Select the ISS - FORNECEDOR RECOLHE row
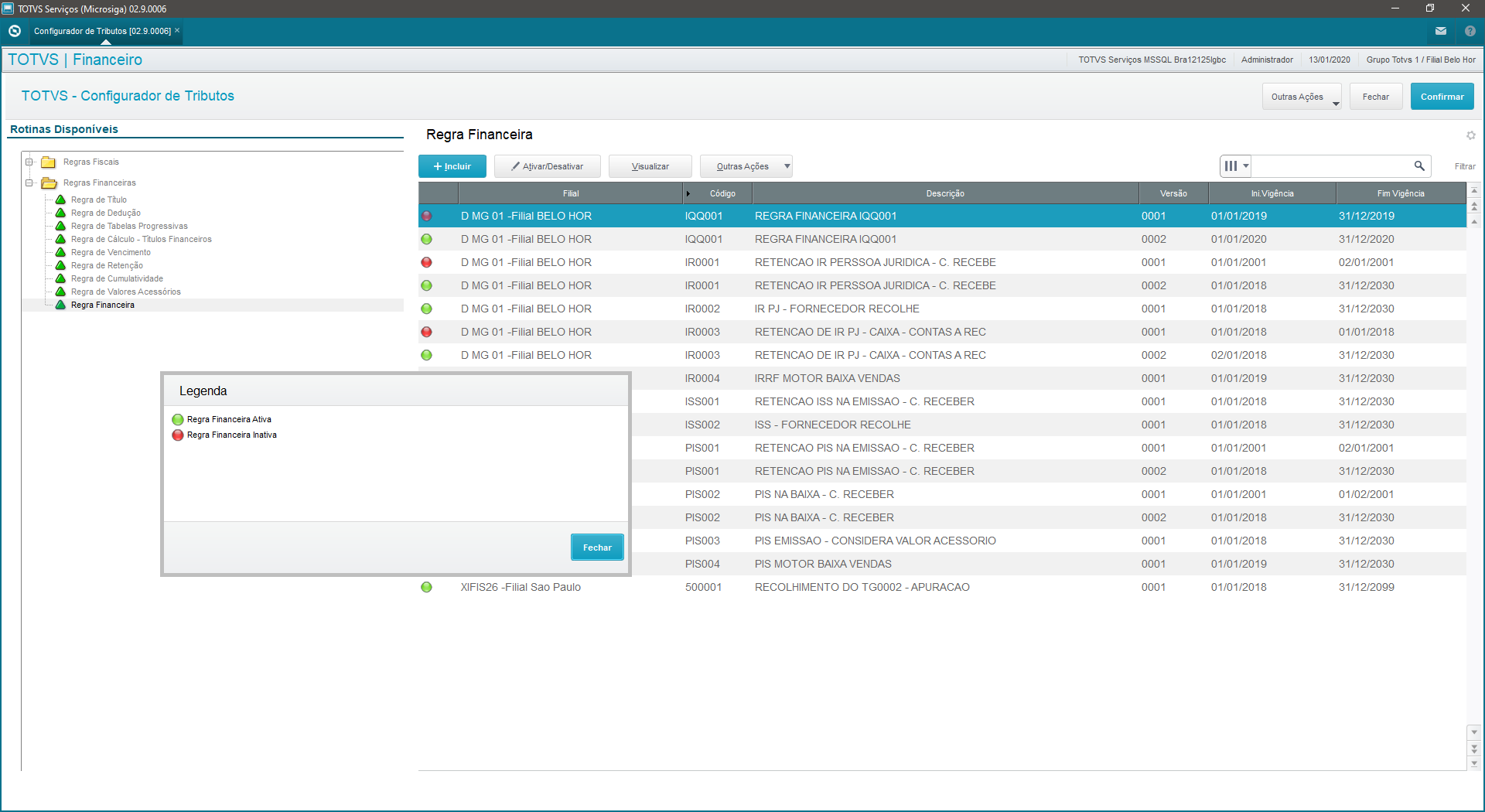The image size is (1485, 812). tap(1048, 425)
